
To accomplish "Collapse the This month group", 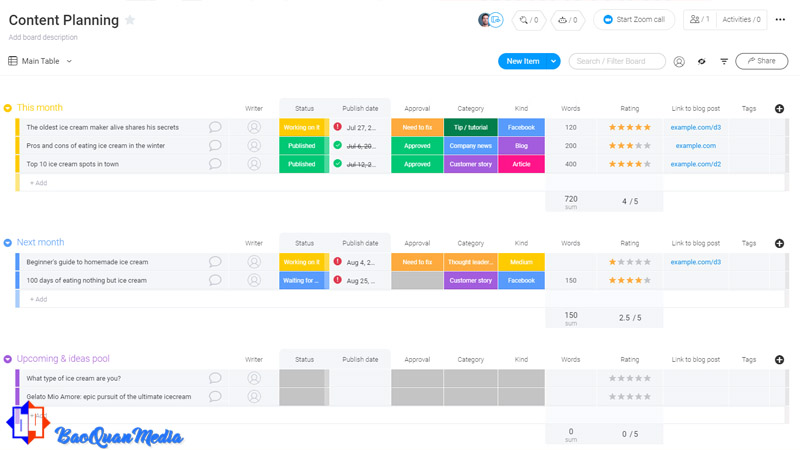I will click(8, 108).
